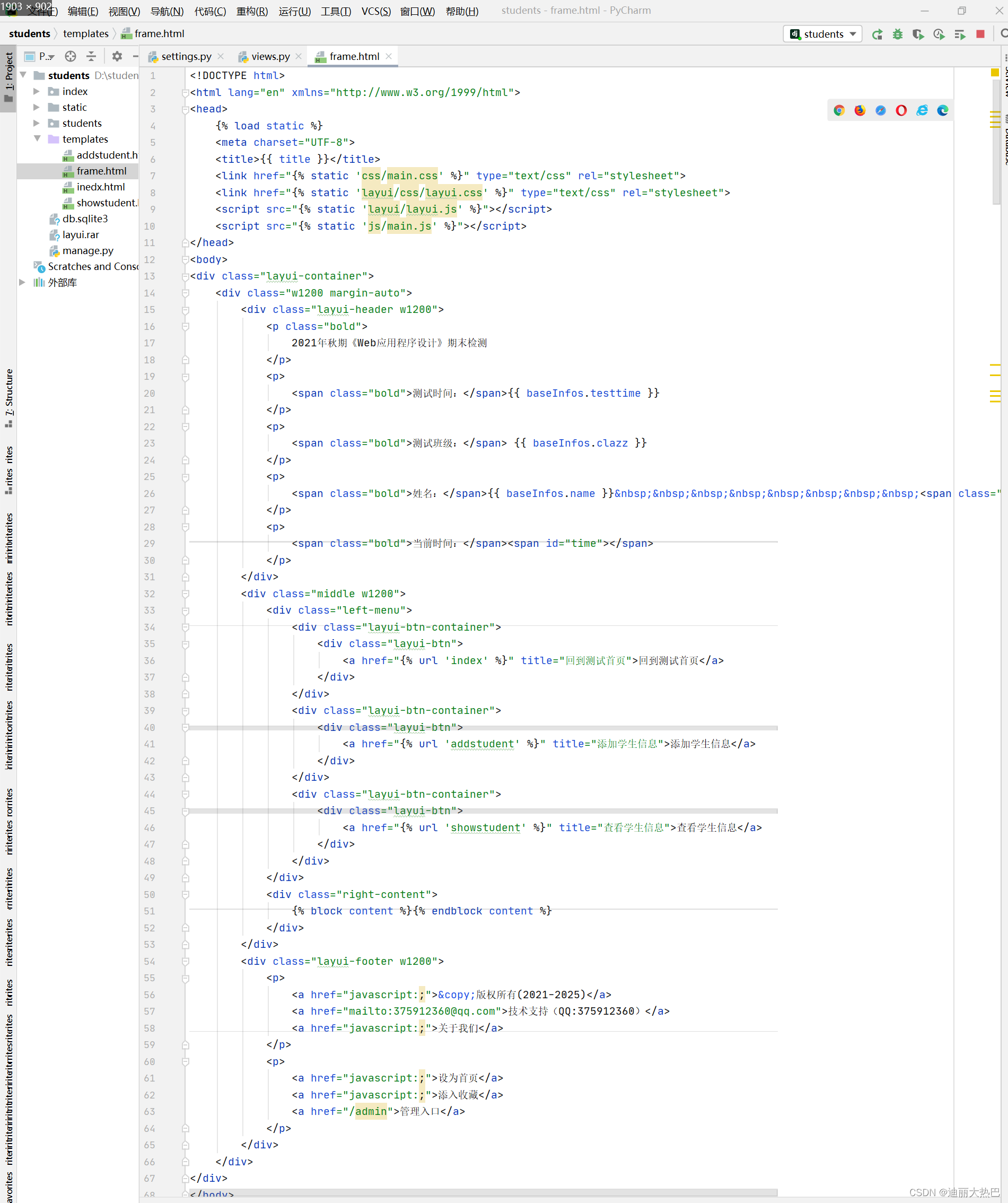Fold the body tag at line 12
The width and height of the screenshot is (1008, 1203).
186,259
